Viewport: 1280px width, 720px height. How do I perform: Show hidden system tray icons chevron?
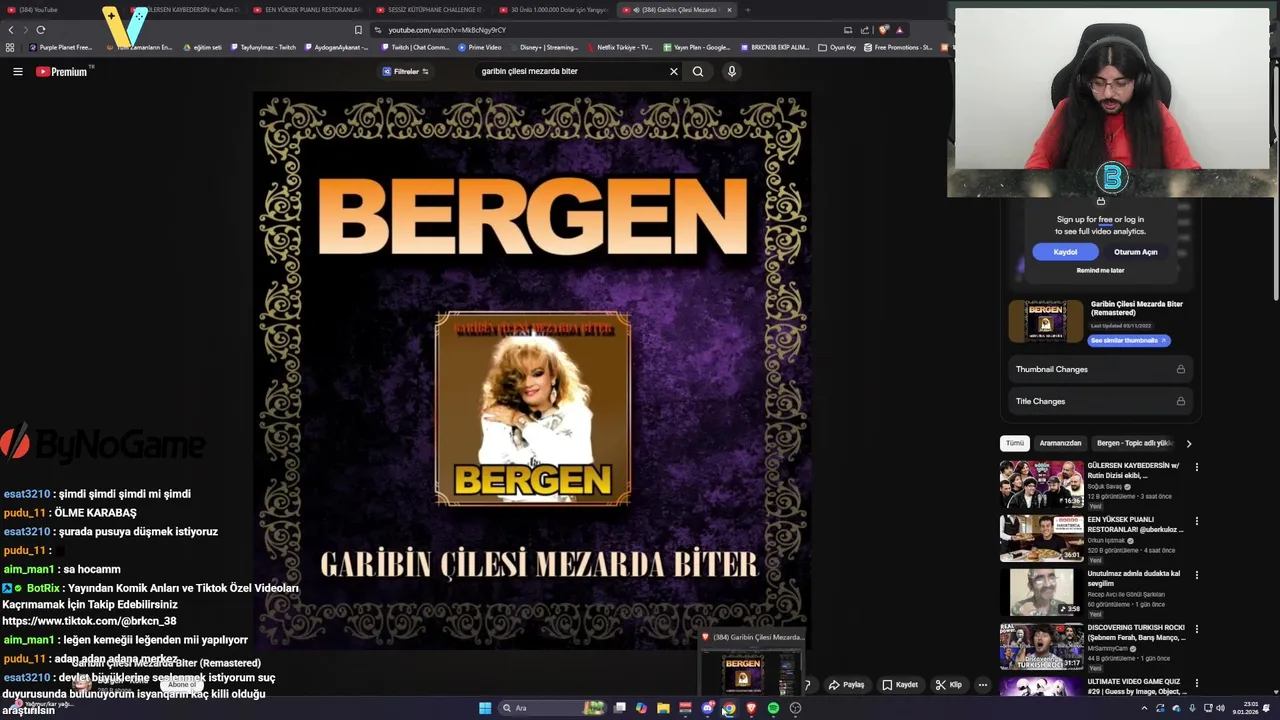[1144, 708]
